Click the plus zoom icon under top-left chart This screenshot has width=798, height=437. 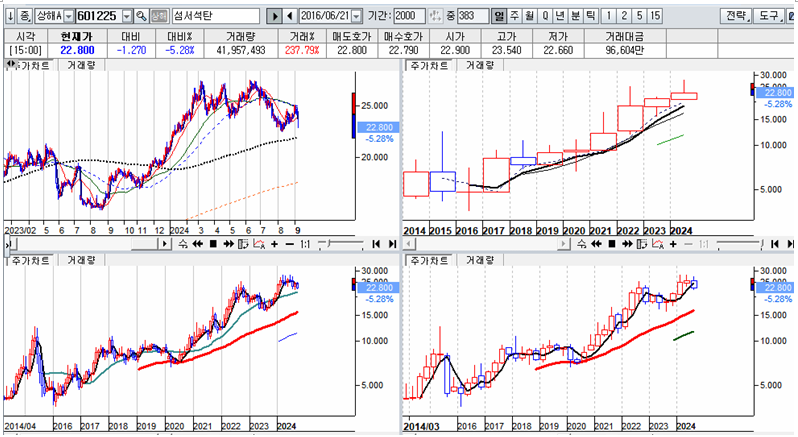[x=275, y=243]
